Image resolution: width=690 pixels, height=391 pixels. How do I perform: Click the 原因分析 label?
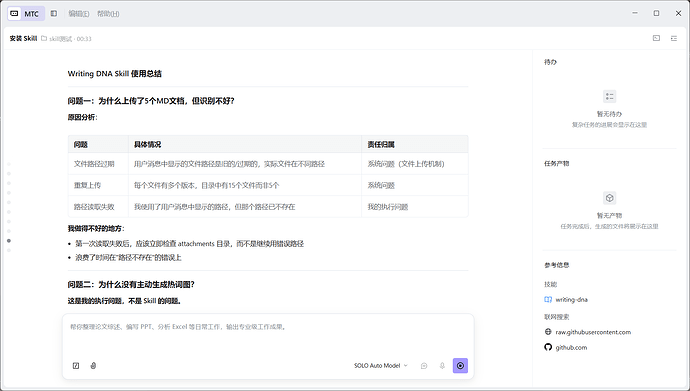coord(82,117)
